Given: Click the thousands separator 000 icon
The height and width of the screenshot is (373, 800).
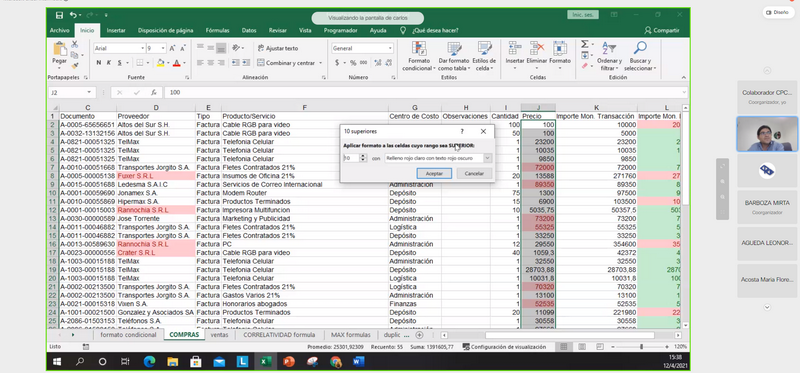Looking at the screenshot, I should [x=363, y=63].
